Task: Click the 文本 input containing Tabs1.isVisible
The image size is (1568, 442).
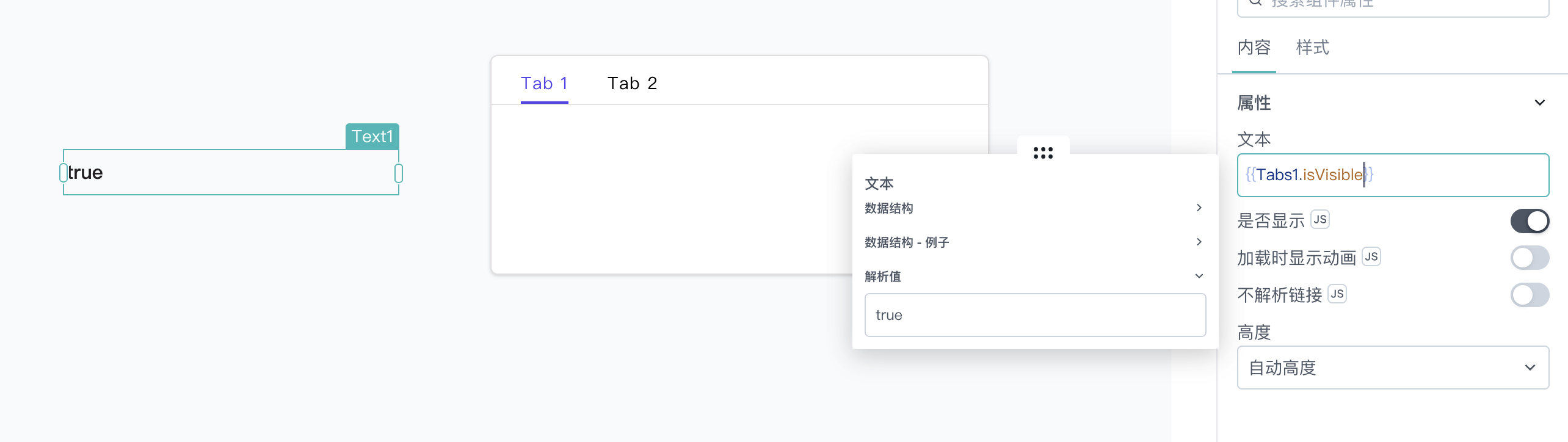Action: pyautogui.click(x=1393, y=175)
